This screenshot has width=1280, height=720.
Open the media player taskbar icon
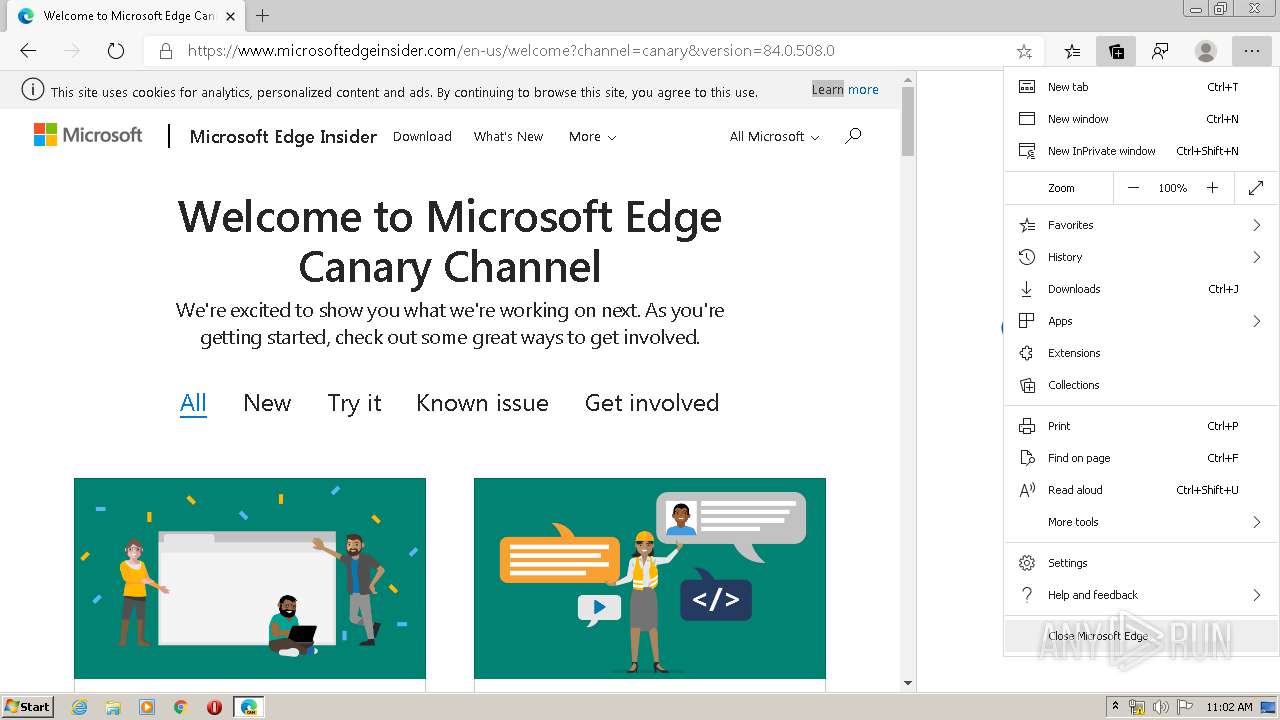point(147,707)
